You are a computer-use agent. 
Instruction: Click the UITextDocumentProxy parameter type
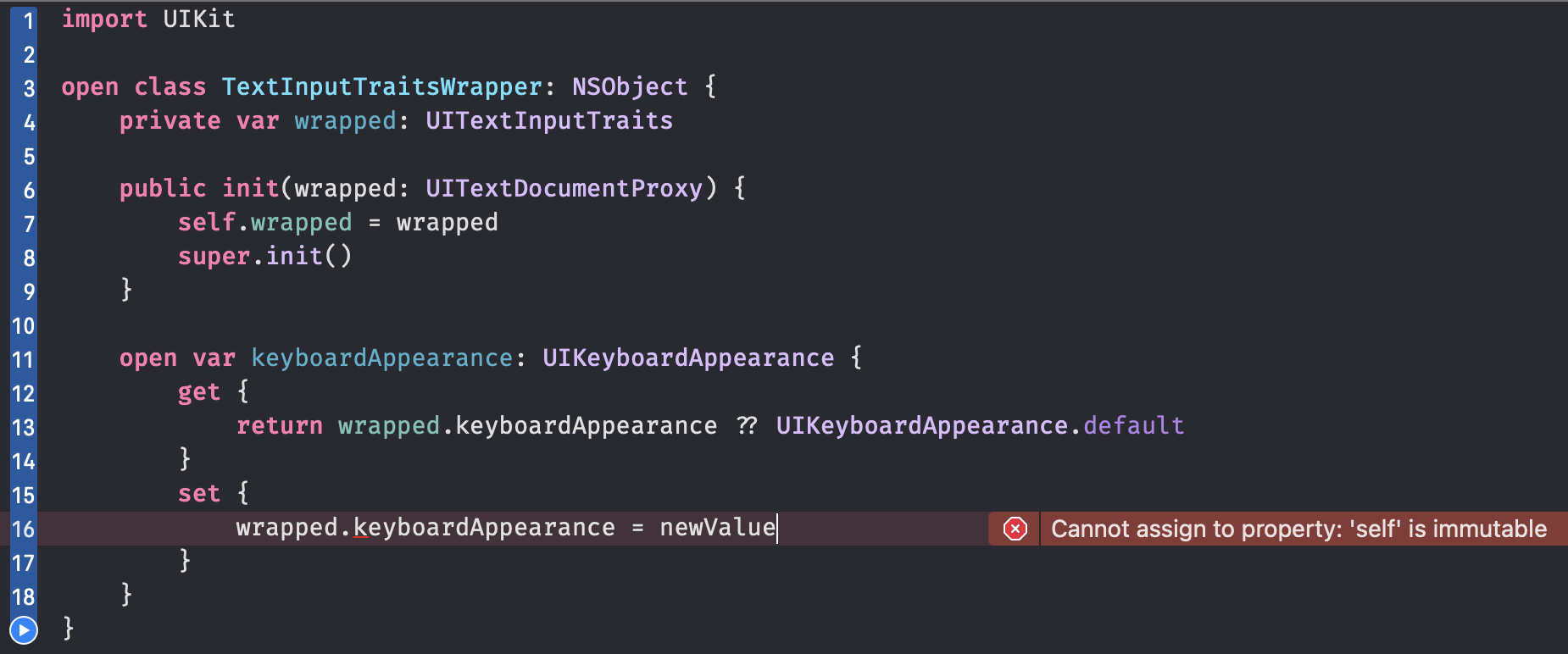[x=564, y=189]
